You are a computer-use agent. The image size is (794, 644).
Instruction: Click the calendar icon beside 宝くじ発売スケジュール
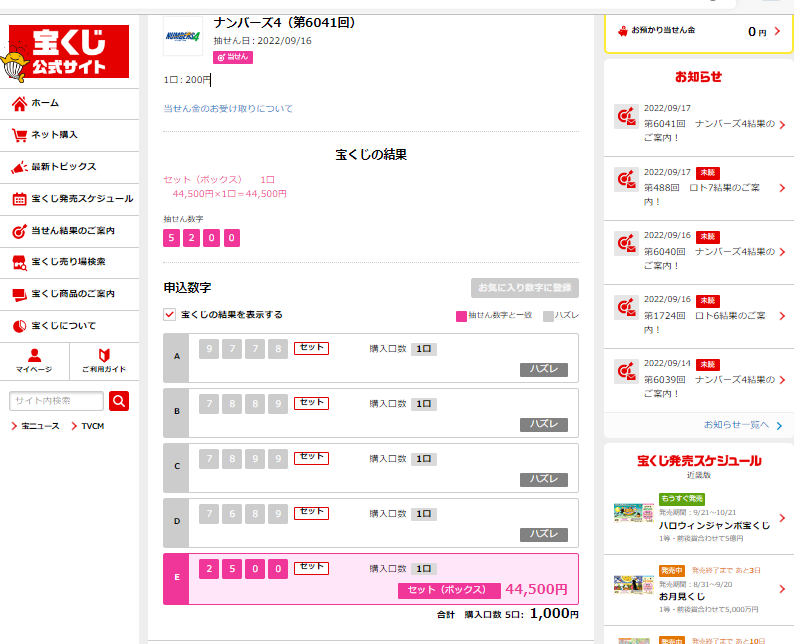(19, 199)
